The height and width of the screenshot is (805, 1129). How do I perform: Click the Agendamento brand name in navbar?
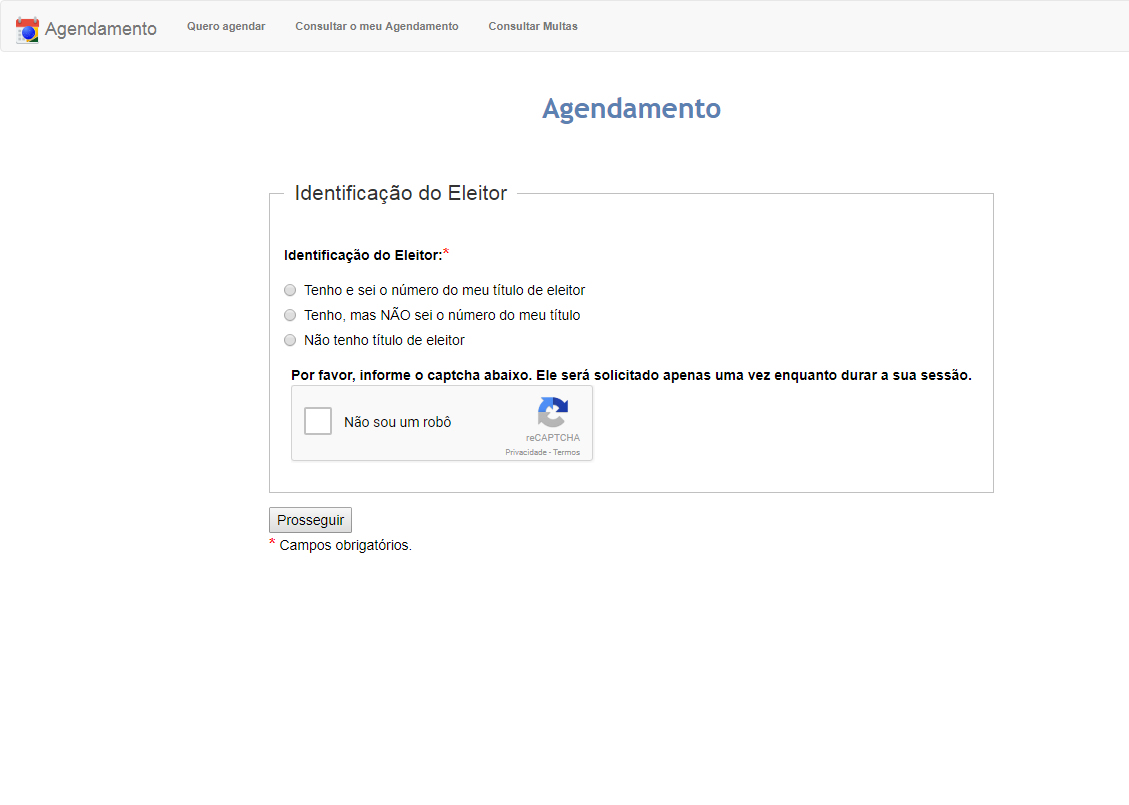click(100, 29)
